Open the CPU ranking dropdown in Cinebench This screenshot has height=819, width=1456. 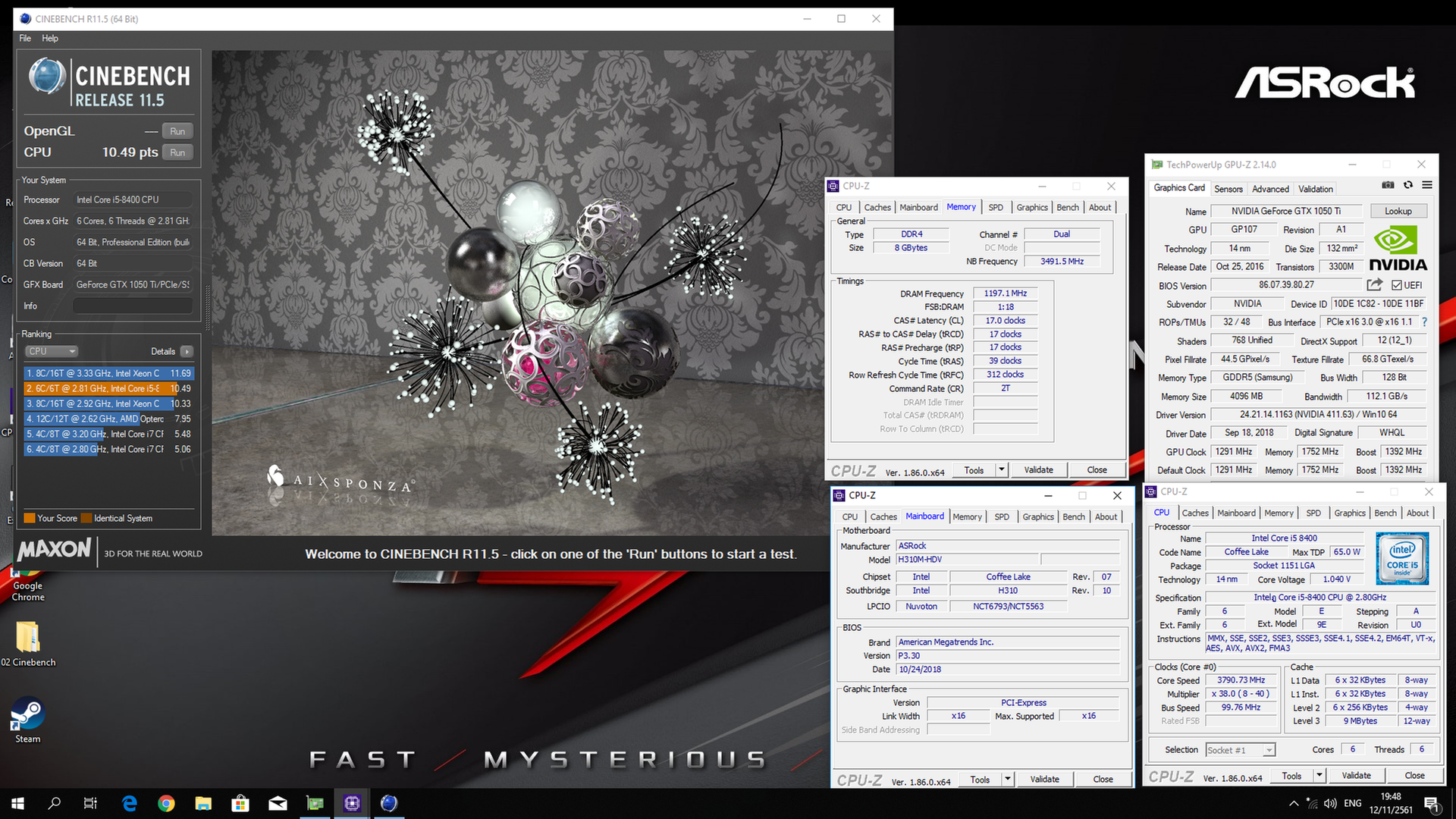coord(52,351)
